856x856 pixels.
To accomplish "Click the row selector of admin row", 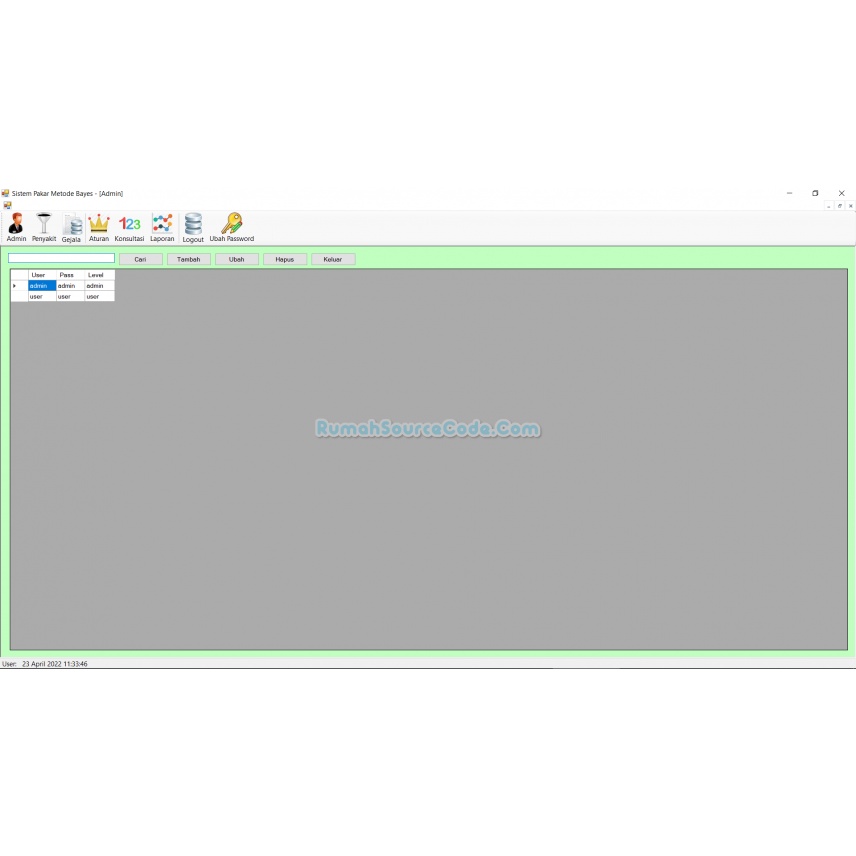I will point(19,286).
